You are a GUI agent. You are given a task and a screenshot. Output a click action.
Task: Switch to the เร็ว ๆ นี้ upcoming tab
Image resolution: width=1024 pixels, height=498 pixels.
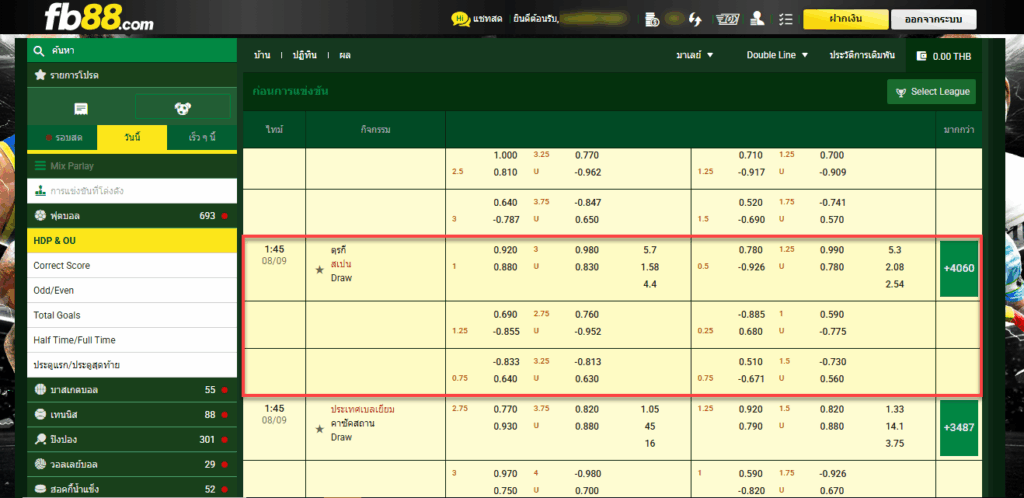202,138
